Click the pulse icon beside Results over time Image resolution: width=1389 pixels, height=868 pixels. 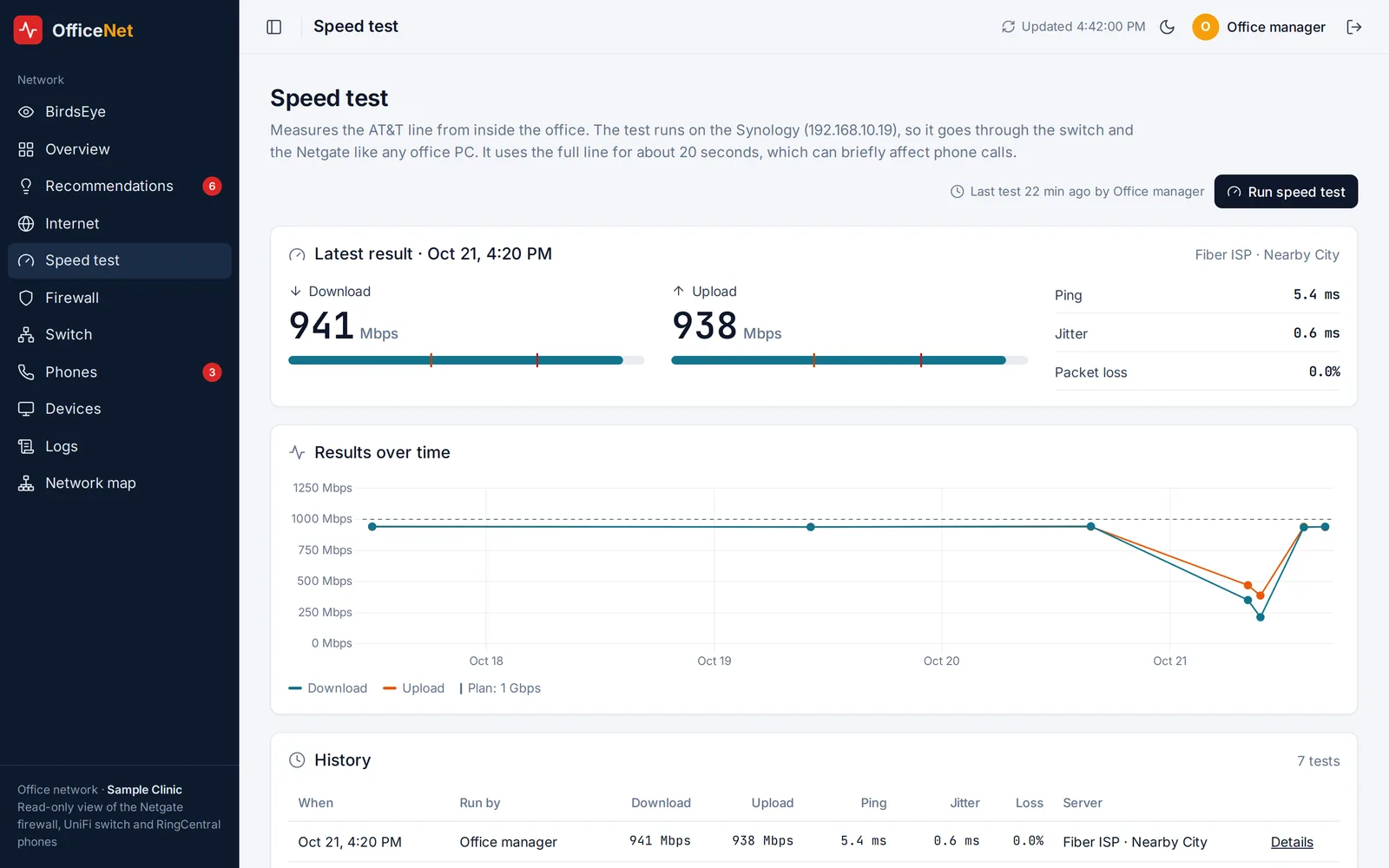pos(297,452)
